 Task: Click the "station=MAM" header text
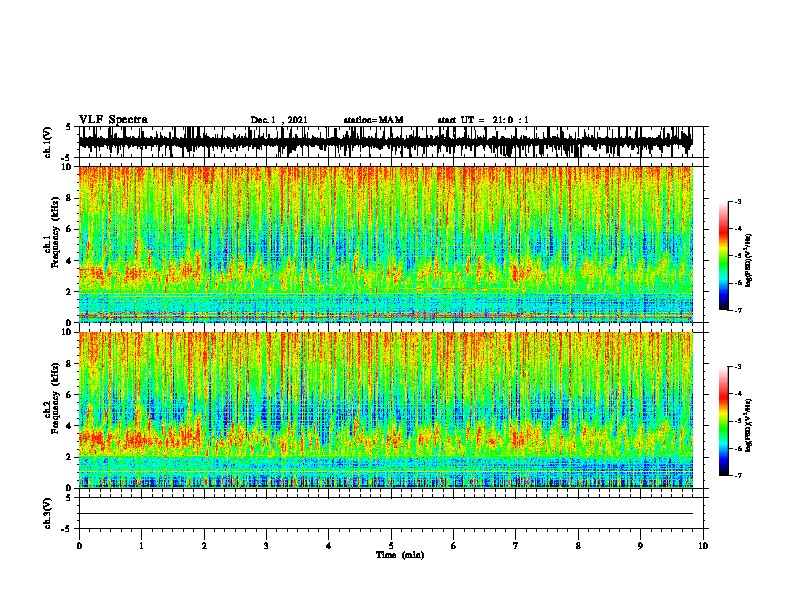point(373,120)
